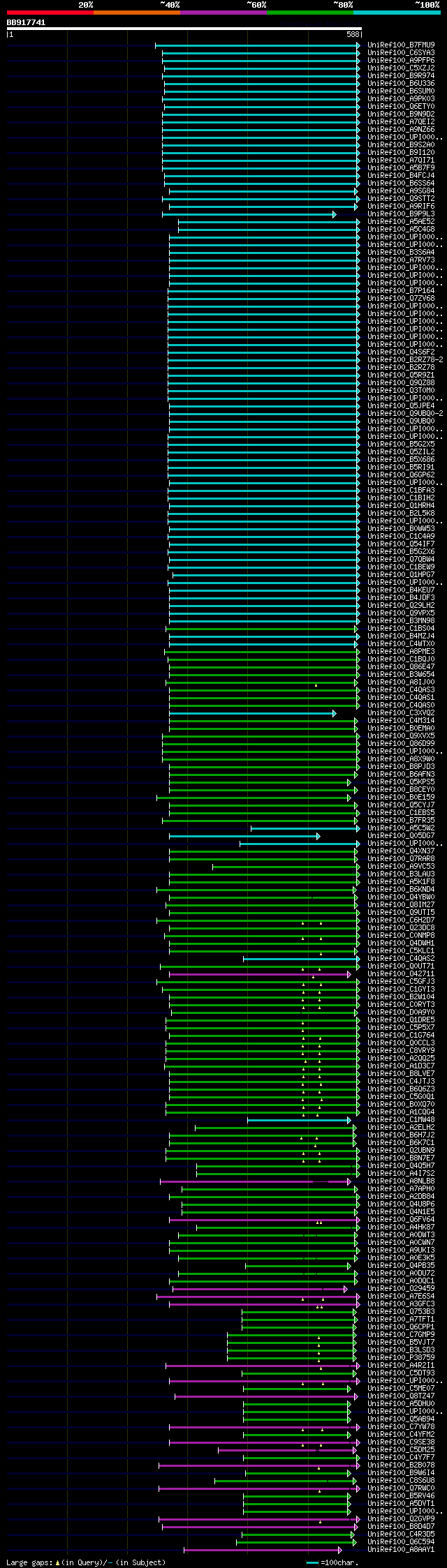447x1568 pixels.
Task: Select hit UniRef100_Q6C594
Action: coord(401,1541)
